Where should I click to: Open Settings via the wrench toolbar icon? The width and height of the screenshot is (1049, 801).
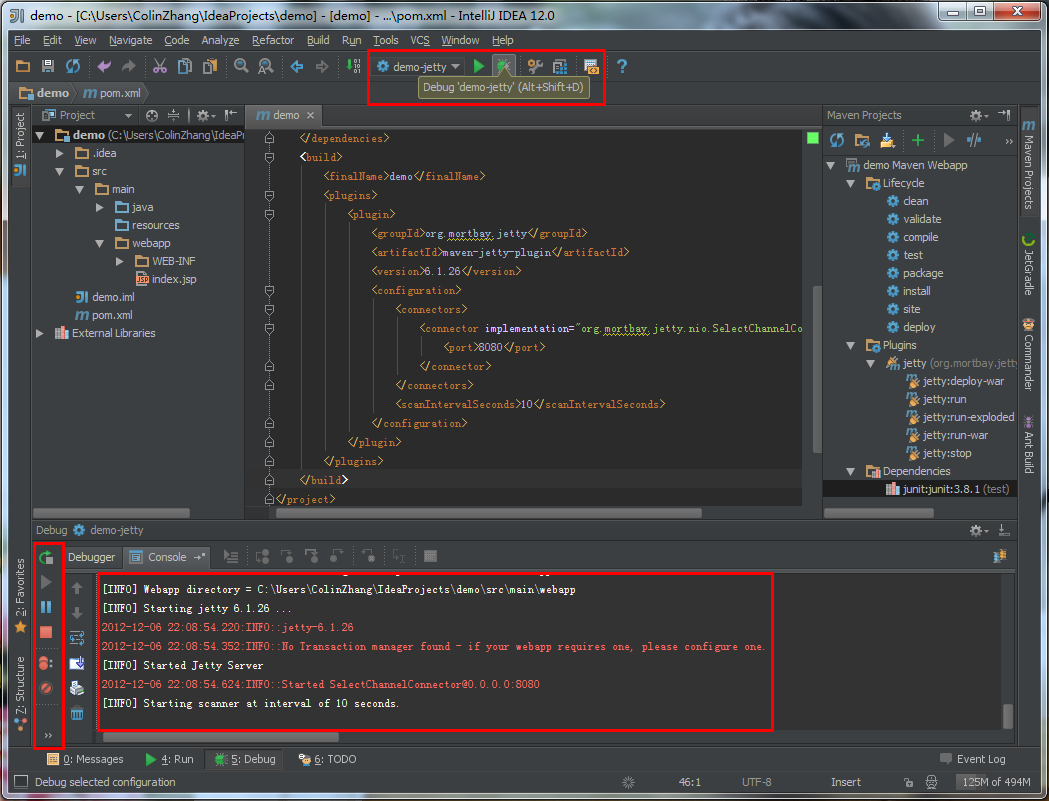click(x=535, y=66)
